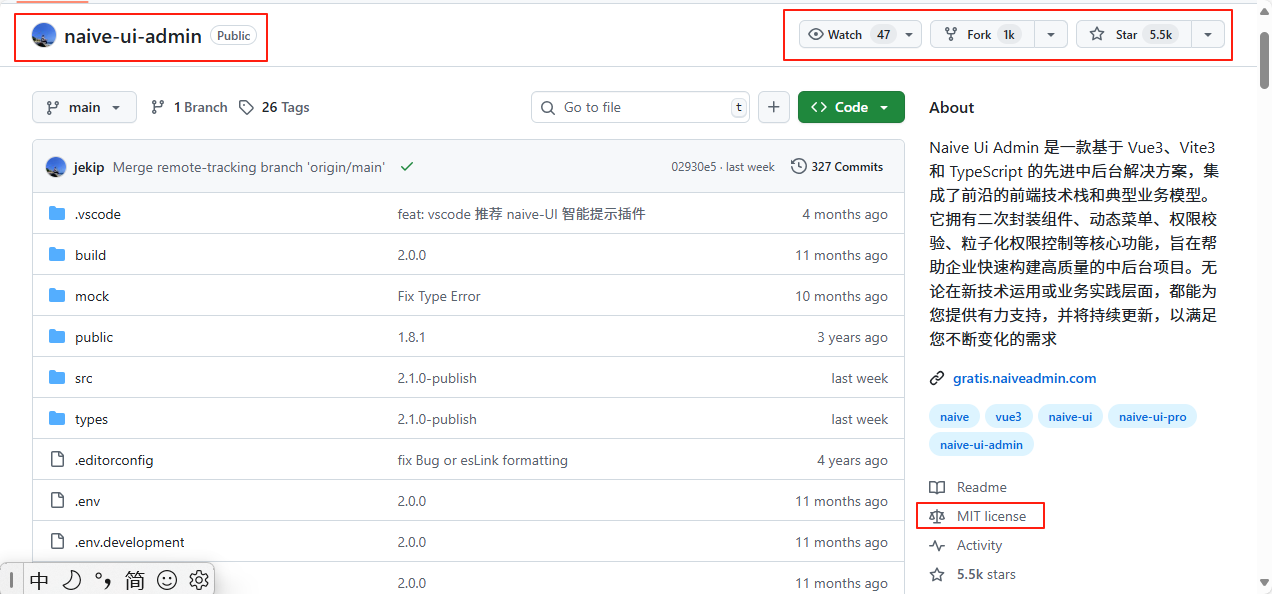1272x594 pixels.
Task: Click the naive-ui-admin repository avatar
Action: 44,35
